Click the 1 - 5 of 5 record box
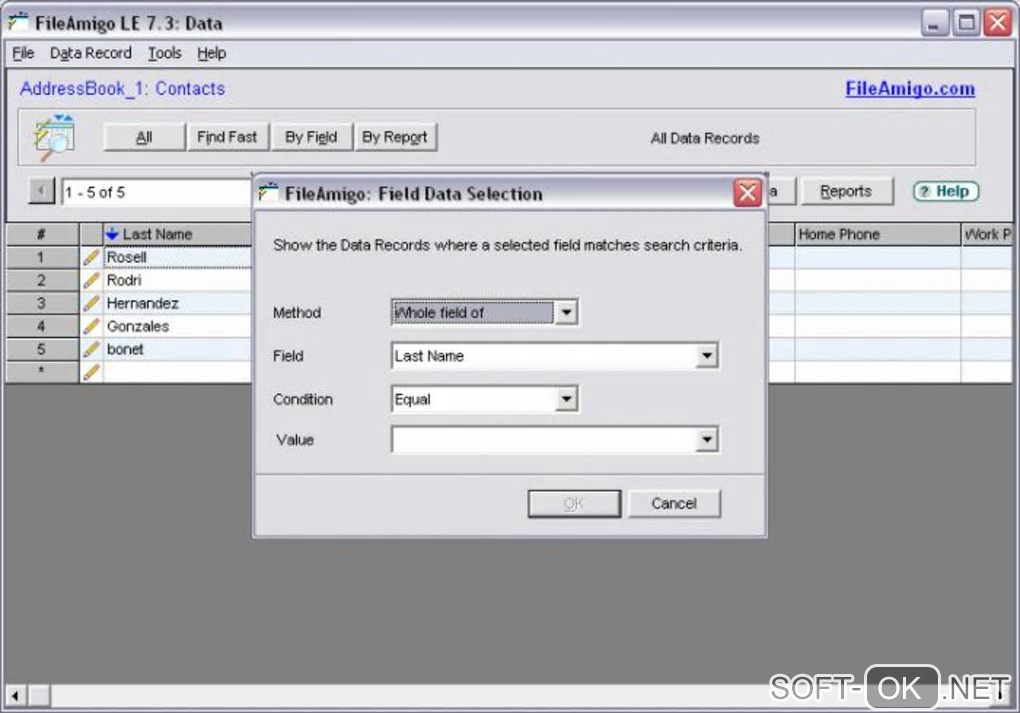1020x713 pixels. pos(156,193)
